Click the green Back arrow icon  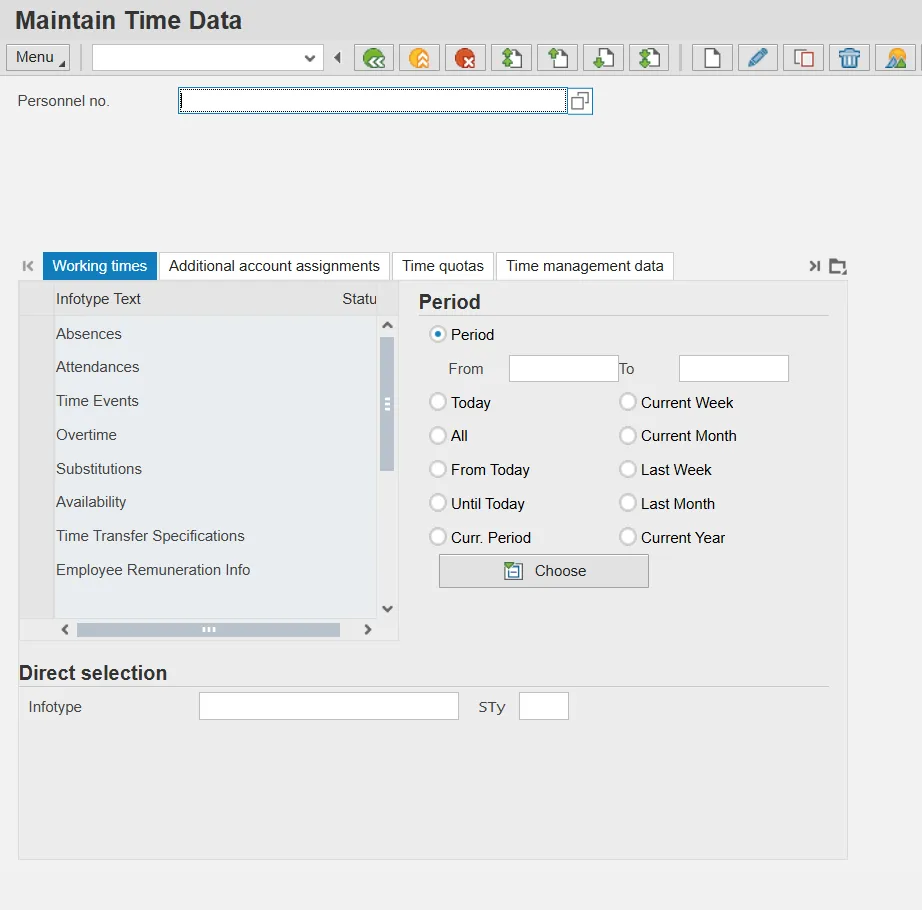(x=374, y=58)
